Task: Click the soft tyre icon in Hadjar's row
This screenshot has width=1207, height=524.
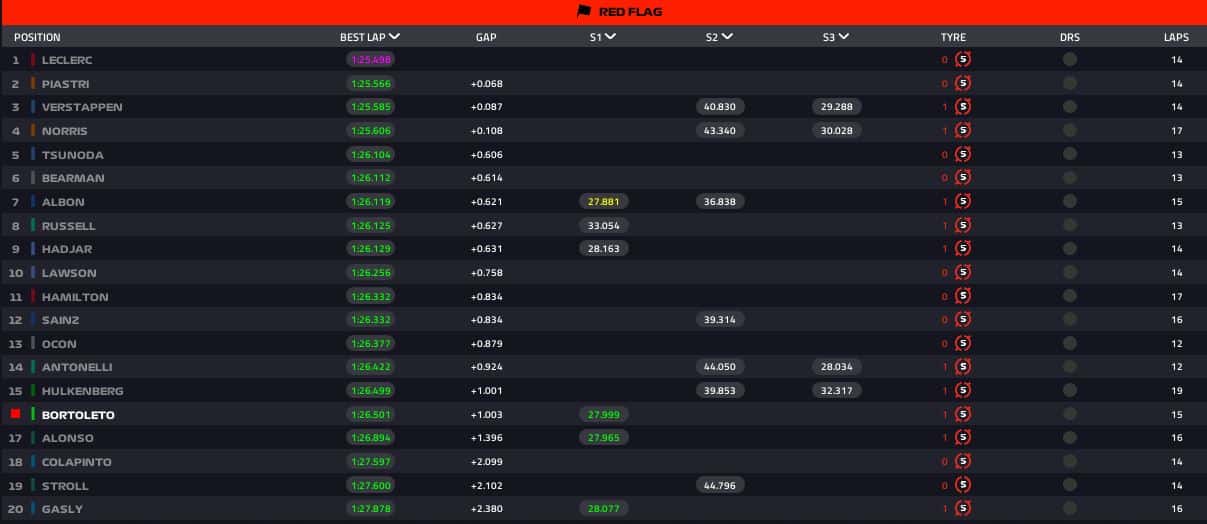Action: [x=963, y=249]
